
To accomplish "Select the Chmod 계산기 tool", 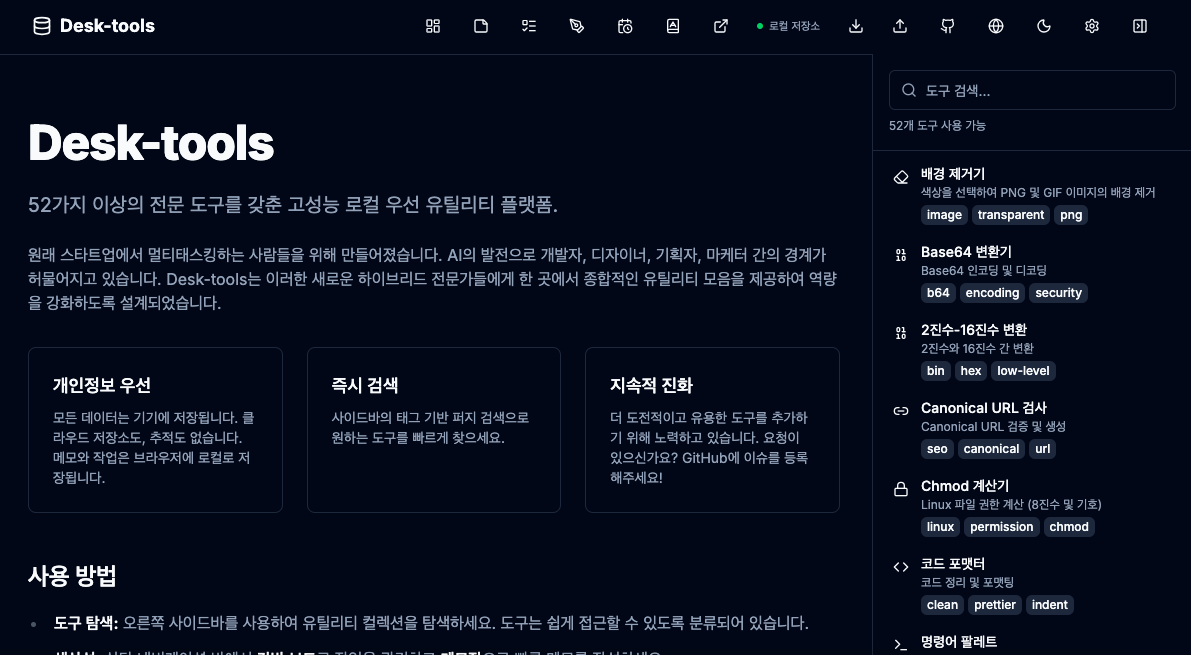I will pyautogui.click(x=964, y=486).
